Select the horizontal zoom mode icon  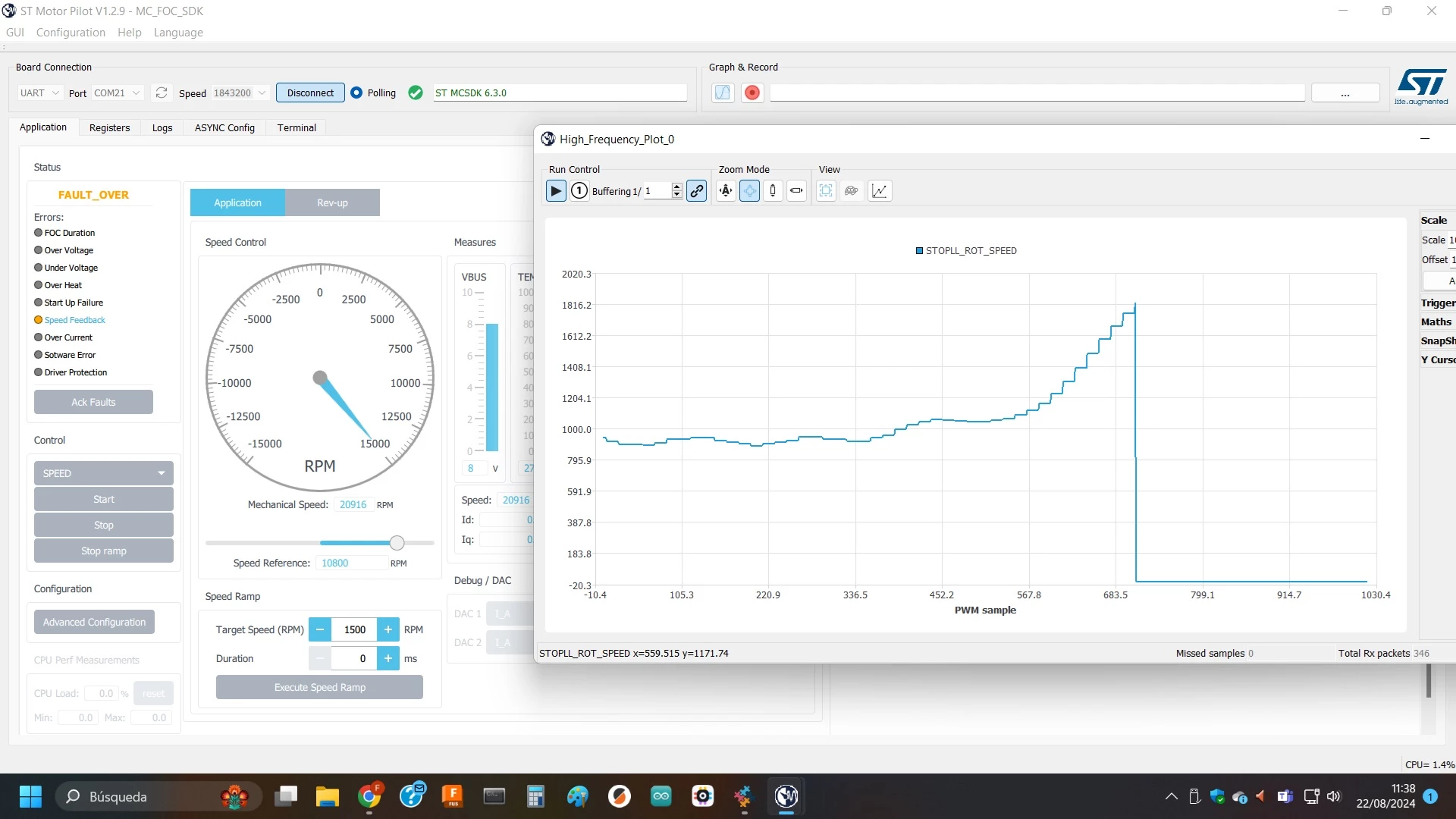pos(796,191)
